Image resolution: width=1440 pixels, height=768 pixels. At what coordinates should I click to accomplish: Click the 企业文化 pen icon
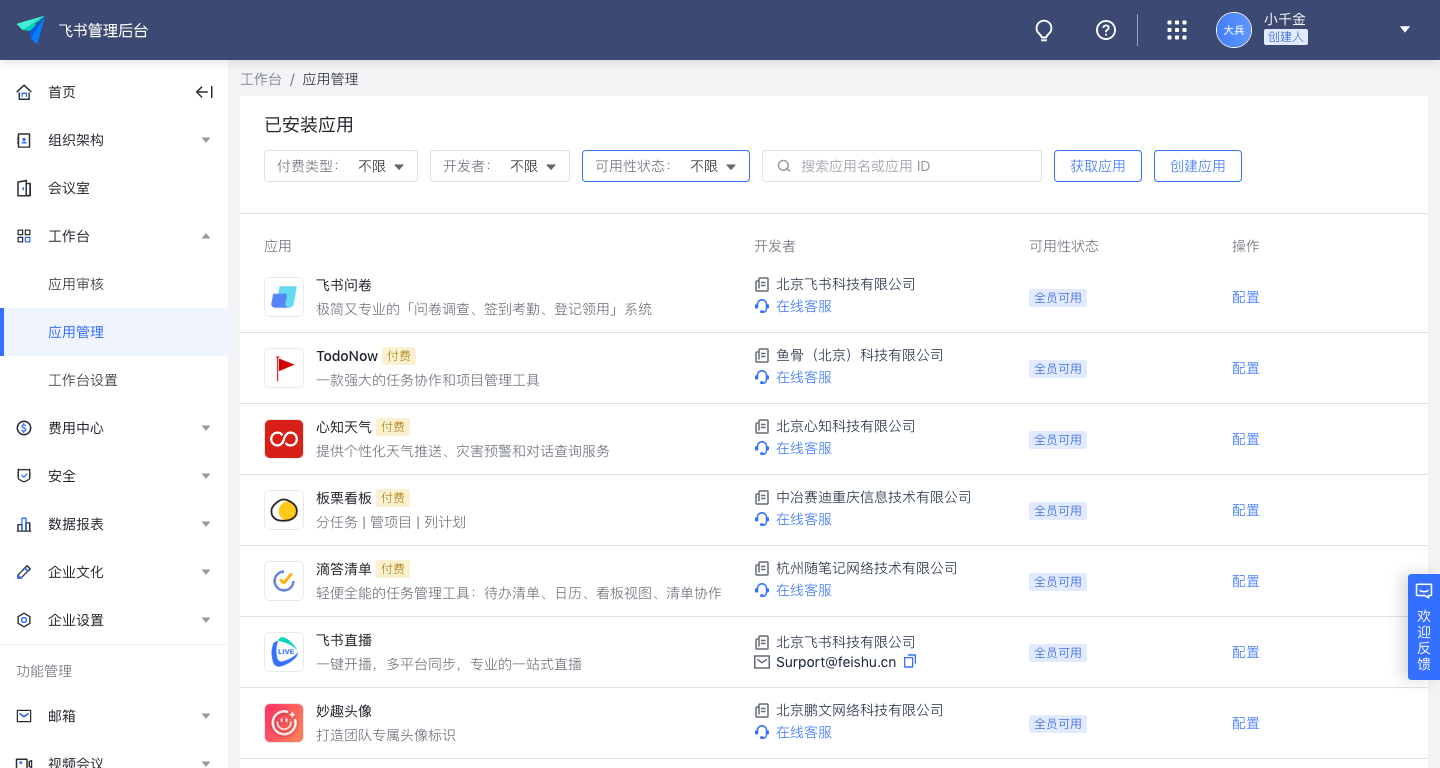(24, 572)
